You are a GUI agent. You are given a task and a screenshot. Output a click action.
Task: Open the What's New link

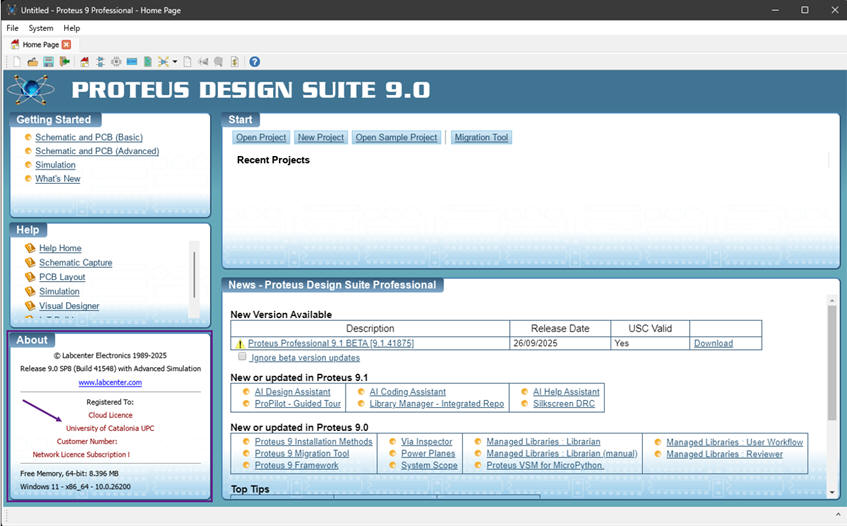point(58,179)
